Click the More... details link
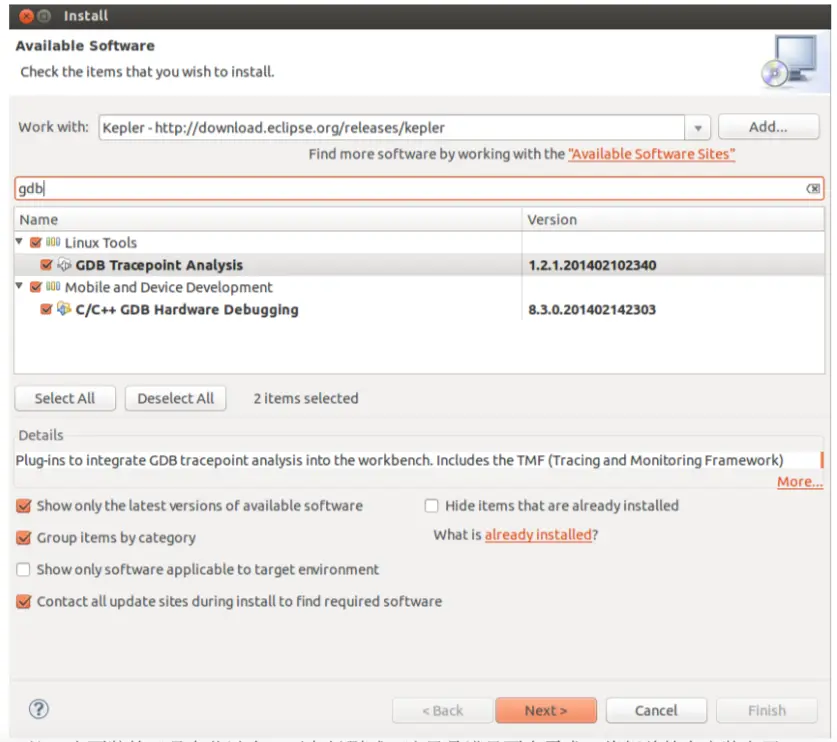This screenshot has width=837, height=742. [x=800, y=481]
